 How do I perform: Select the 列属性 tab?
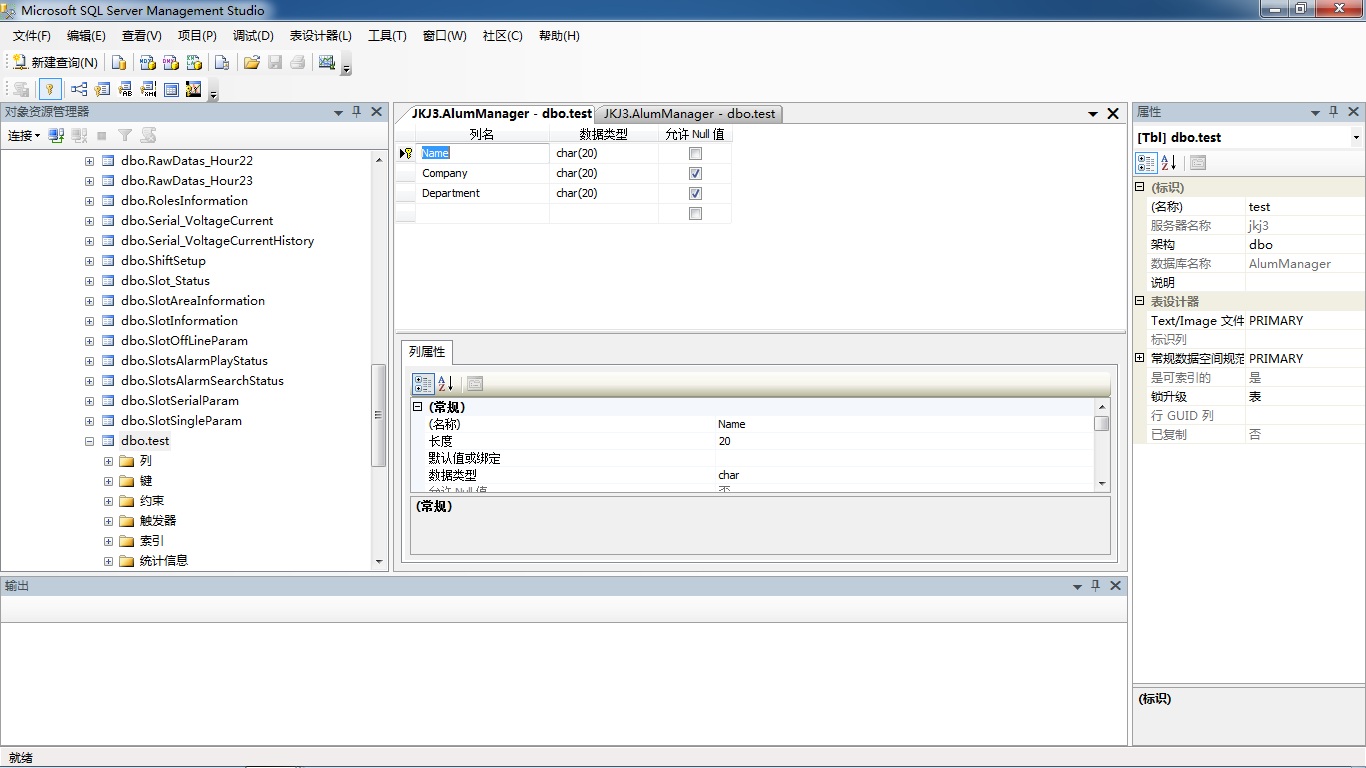click(428, 352)
